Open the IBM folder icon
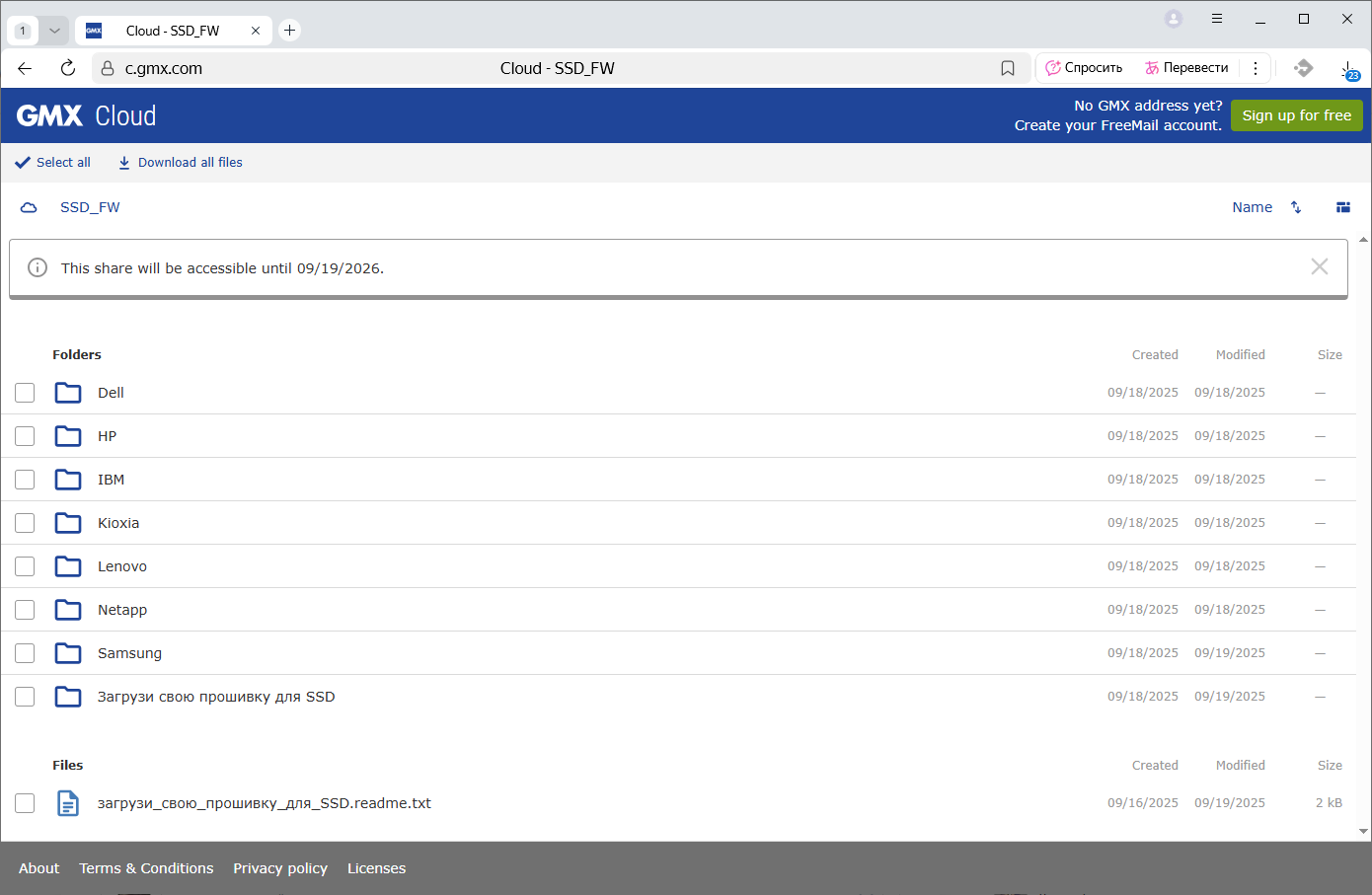This screenshot has width=1372, height=895. (68, 480)
